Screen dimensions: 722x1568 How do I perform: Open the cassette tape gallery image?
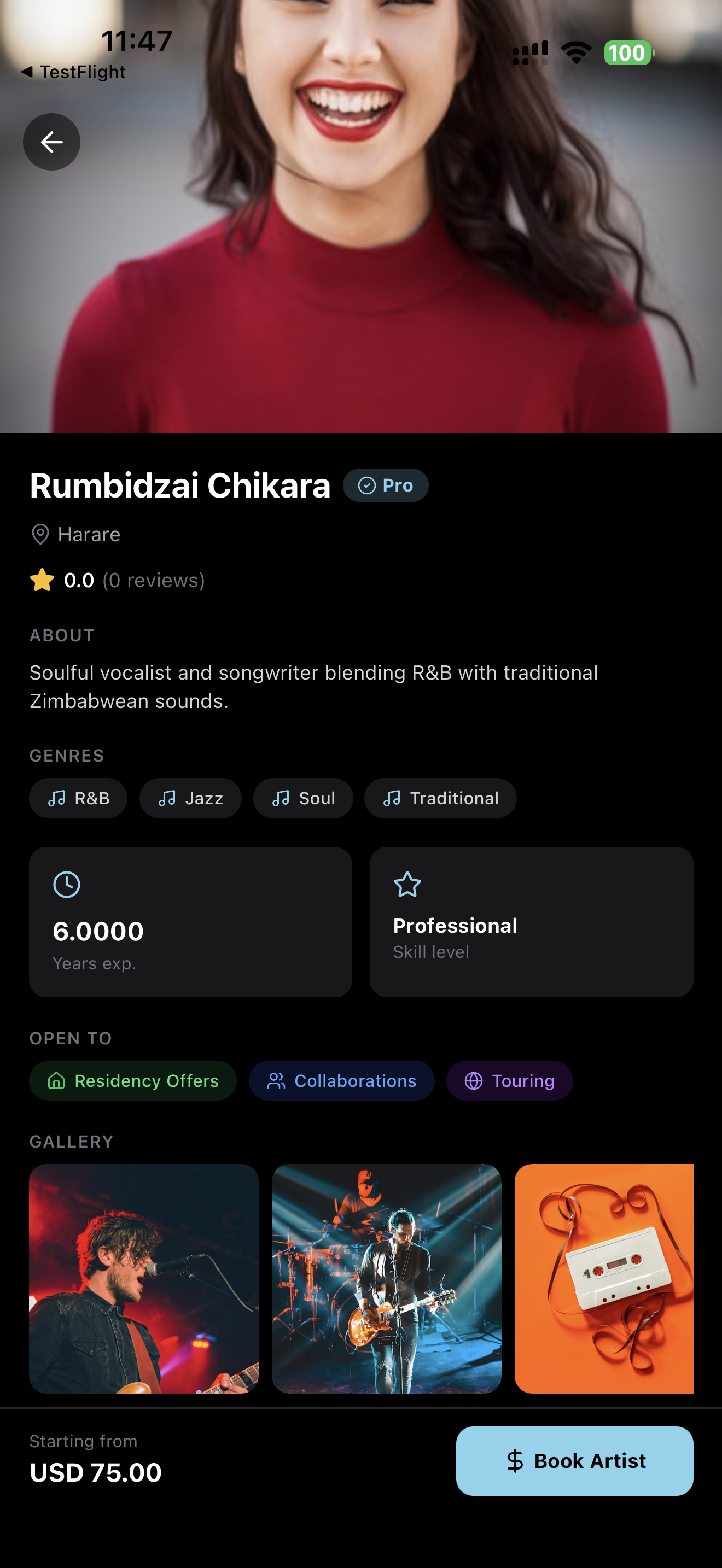[x=603, y=1278]
